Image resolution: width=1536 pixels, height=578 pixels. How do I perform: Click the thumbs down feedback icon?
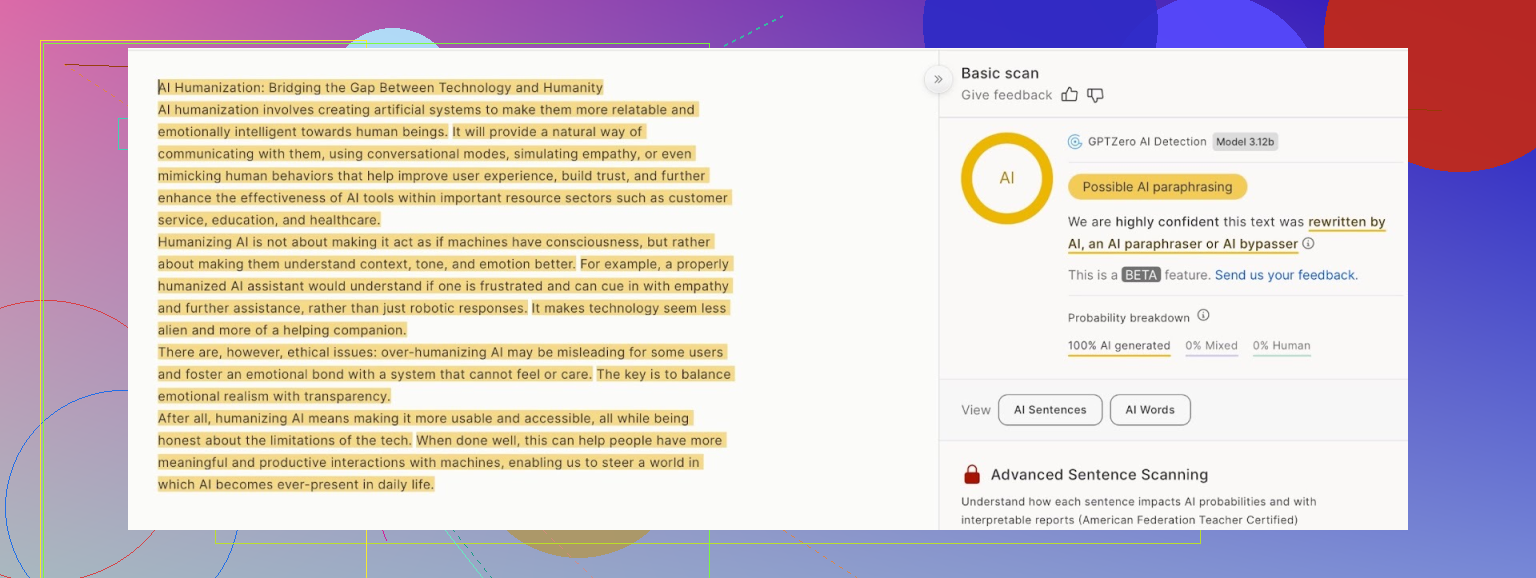[1095, 95]
